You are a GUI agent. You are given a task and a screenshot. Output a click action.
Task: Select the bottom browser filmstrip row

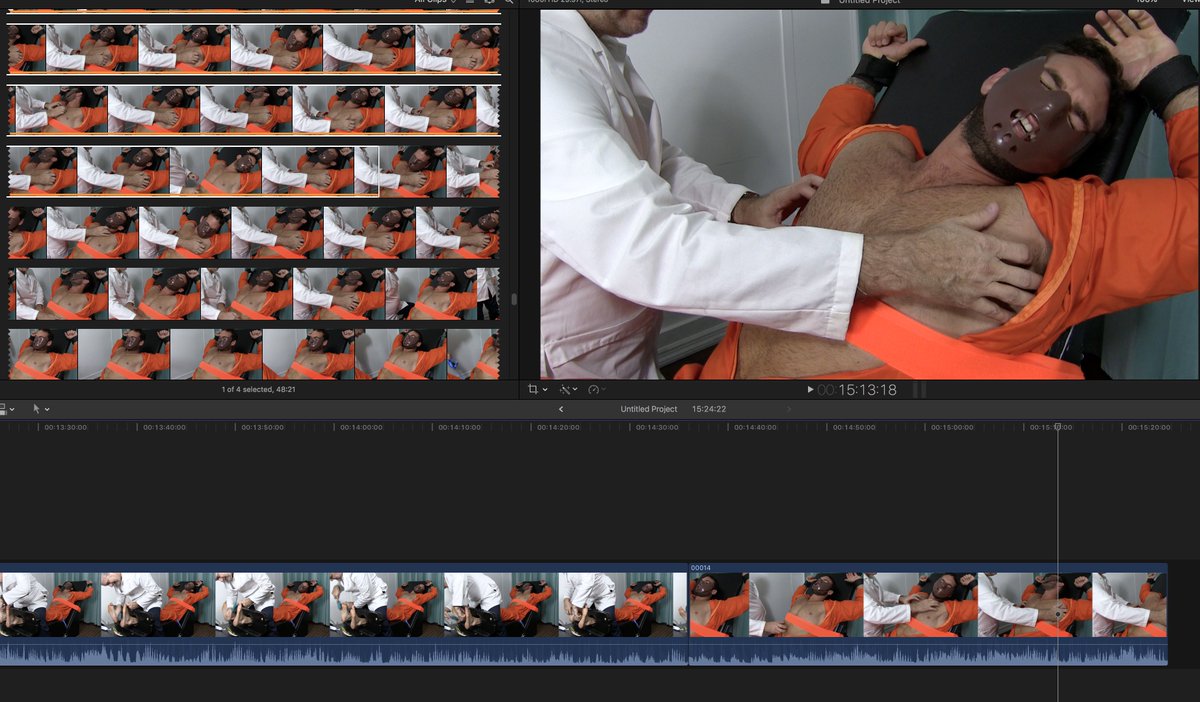pyautogui.click(x=253, y=353)
